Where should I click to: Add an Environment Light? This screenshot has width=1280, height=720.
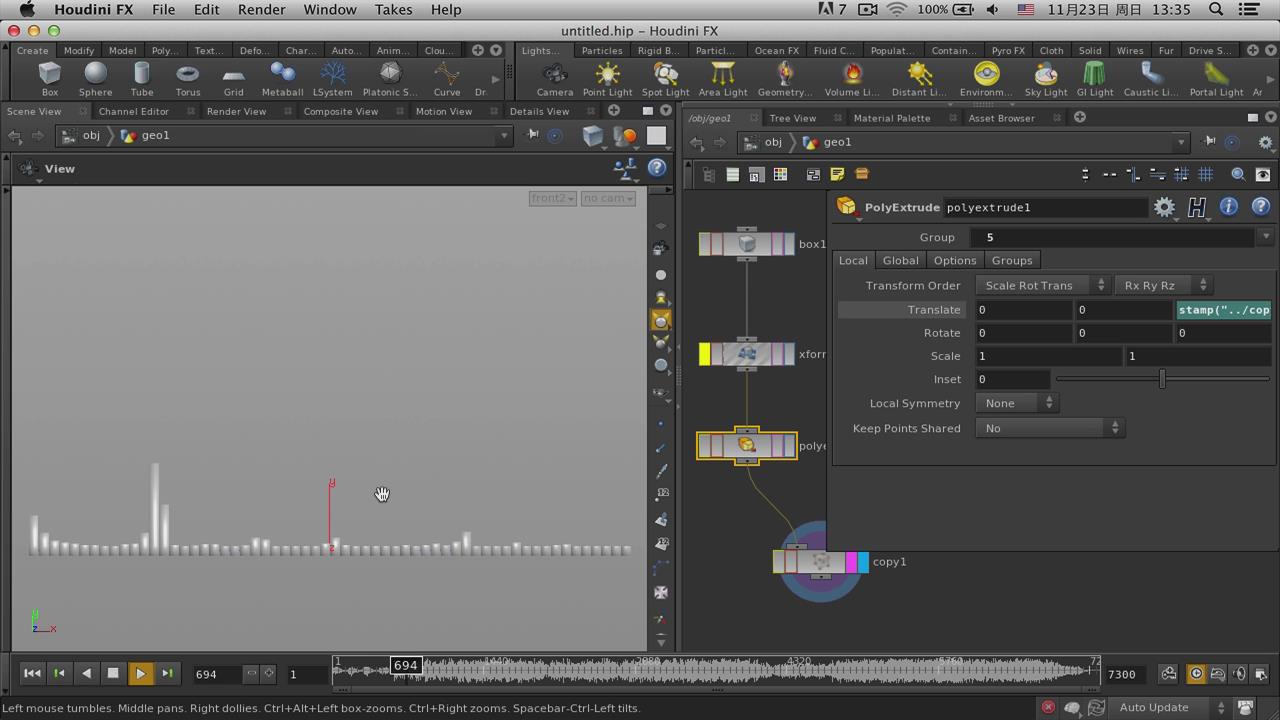coord(986,79)
